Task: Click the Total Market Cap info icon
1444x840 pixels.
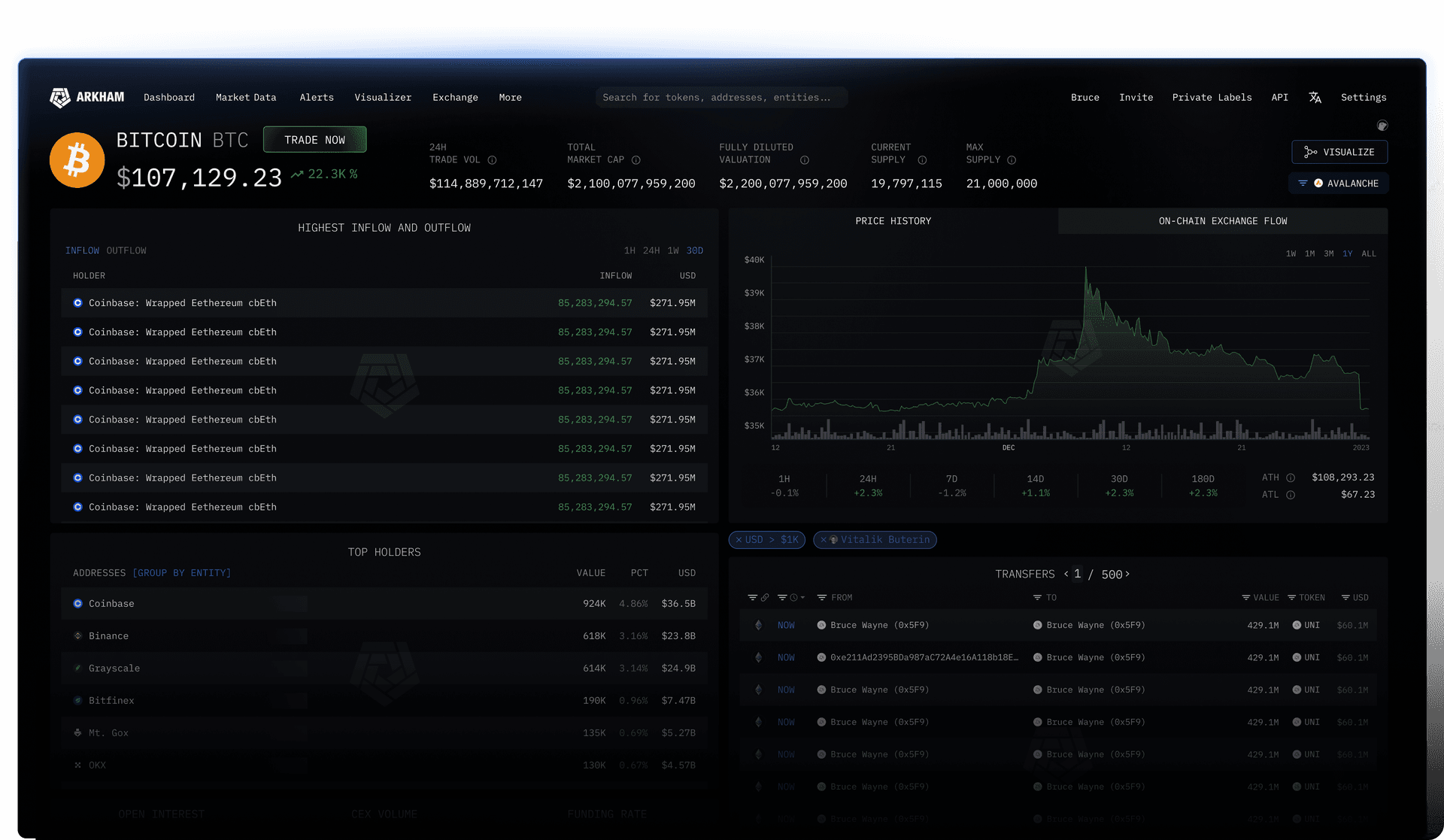Action: coord(636,160)
